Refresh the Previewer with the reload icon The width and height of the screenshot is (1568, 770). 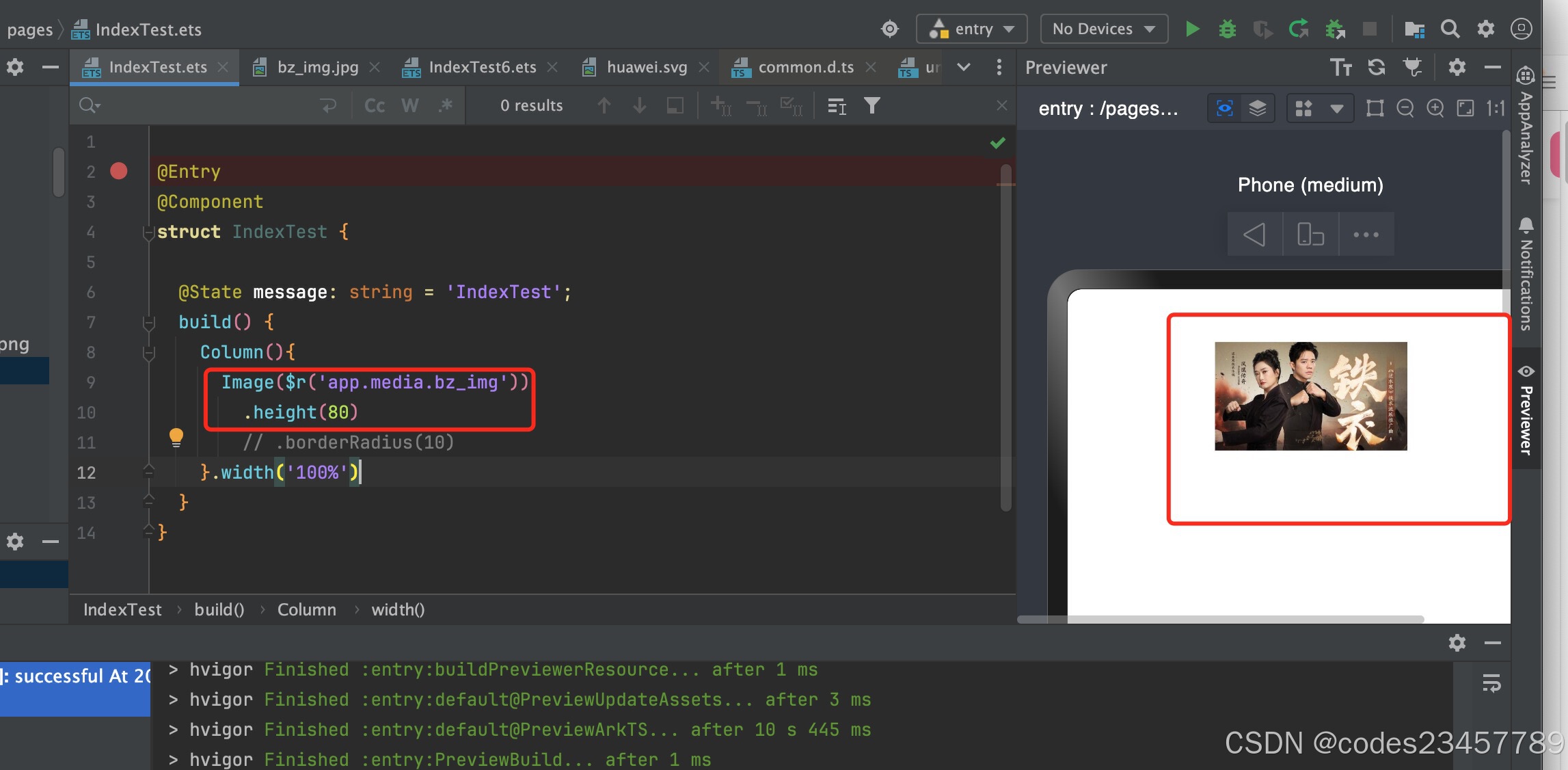1376,67
